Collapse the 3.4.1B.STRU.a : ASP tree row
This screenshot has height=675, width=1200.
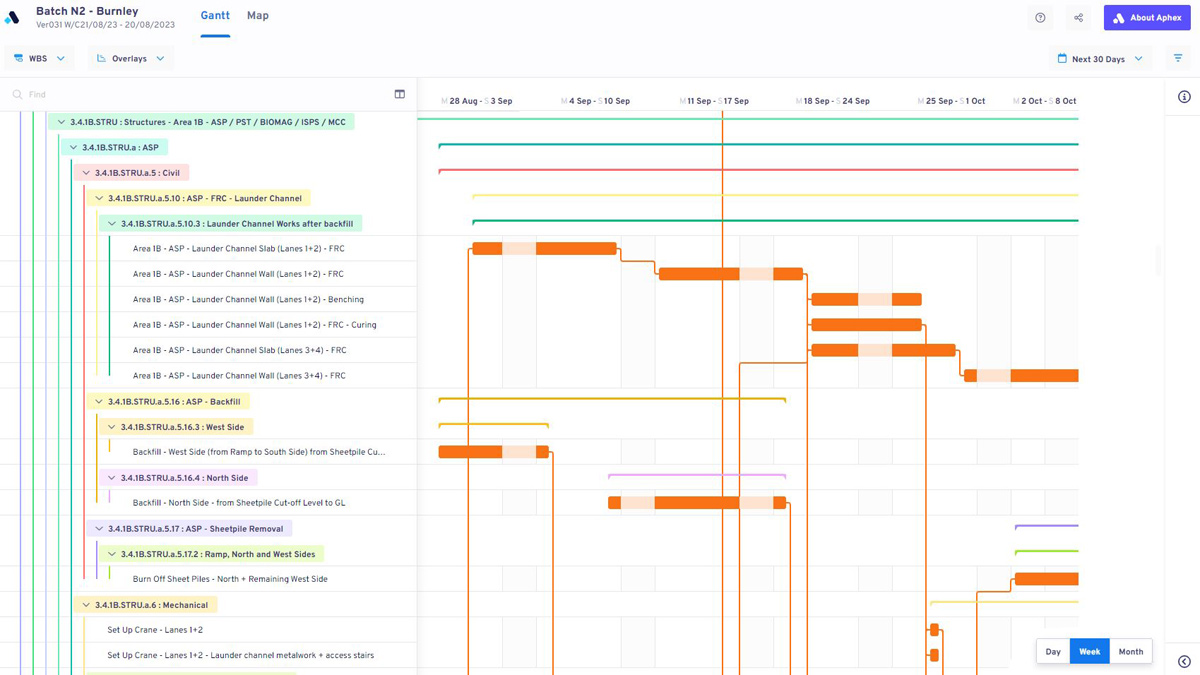pos(71,146)
